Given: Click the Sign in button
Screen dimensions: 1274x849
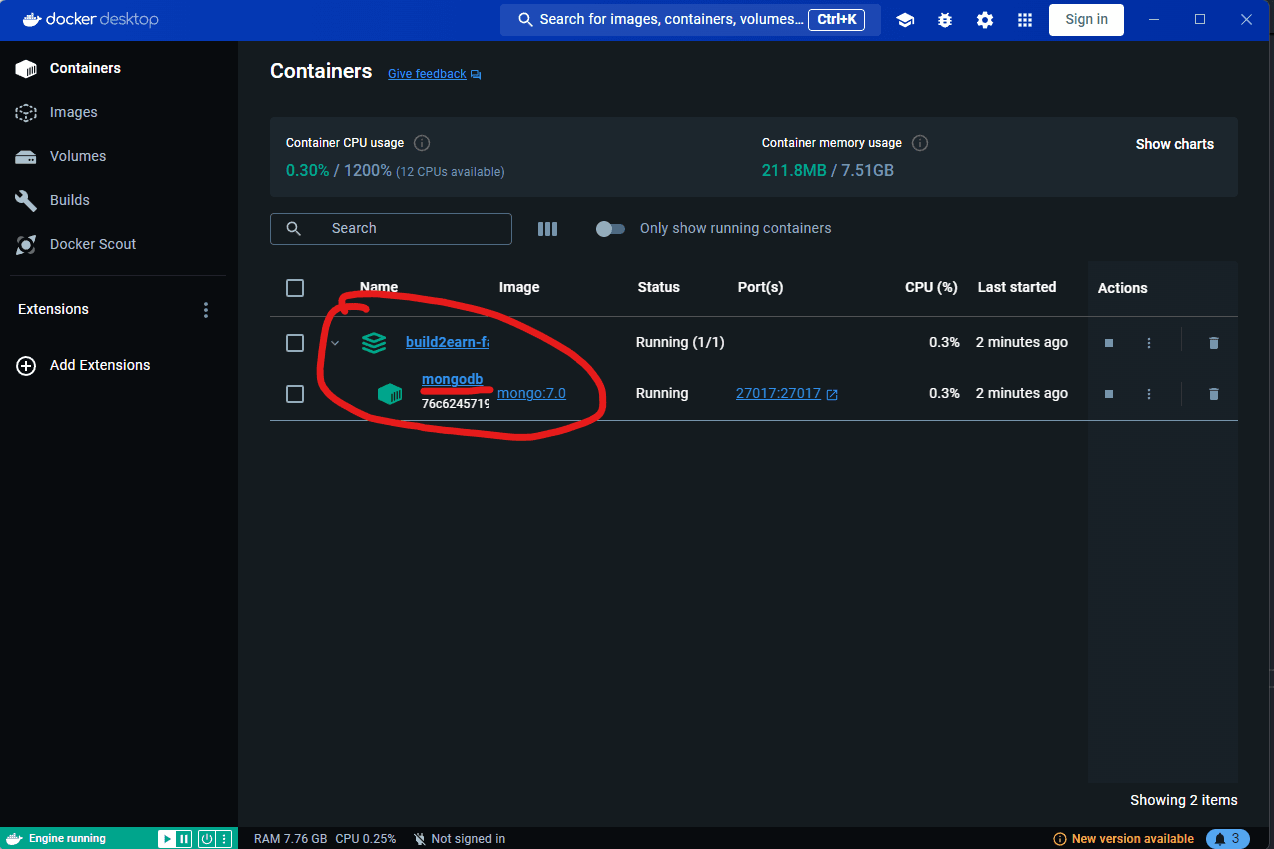Looking at the screenshot, I should (1086, 19).
